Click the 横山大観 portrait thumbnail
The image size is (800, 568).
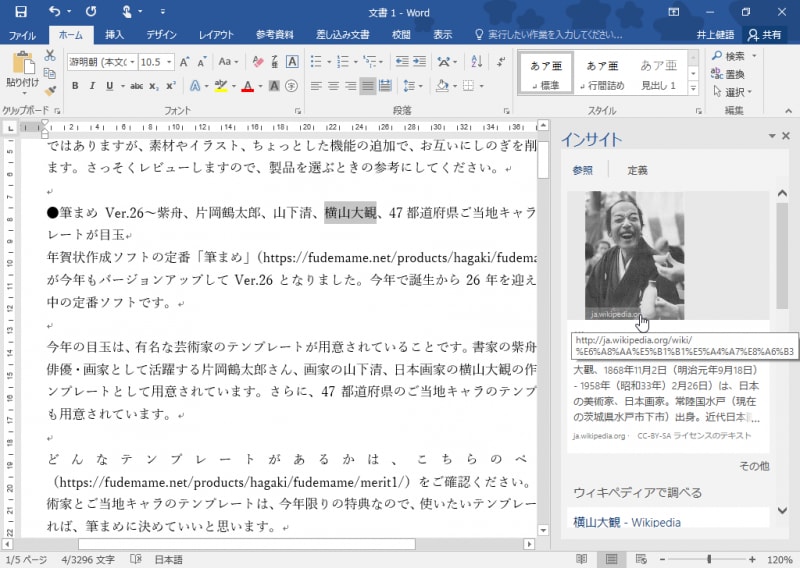(634, 256)
